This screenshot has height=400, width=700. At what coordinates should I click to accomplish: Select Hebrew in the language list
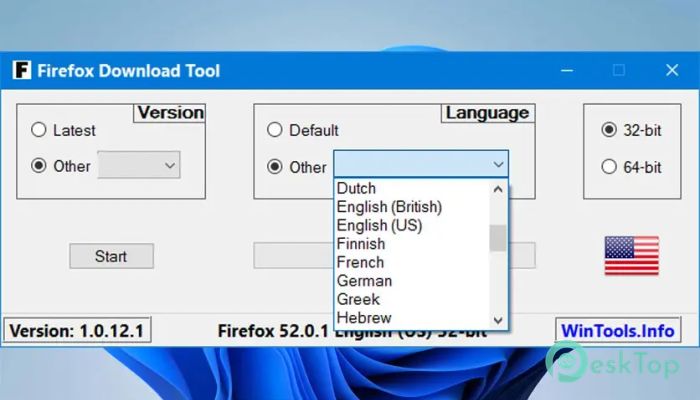tap(412, 318)
